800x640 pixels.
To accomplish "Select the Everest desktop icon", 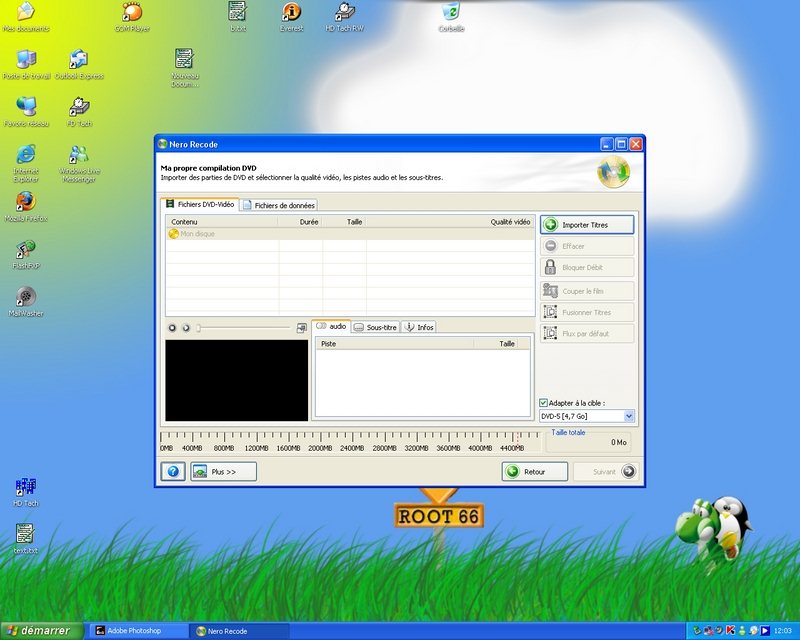I will [x=291, y=17].
